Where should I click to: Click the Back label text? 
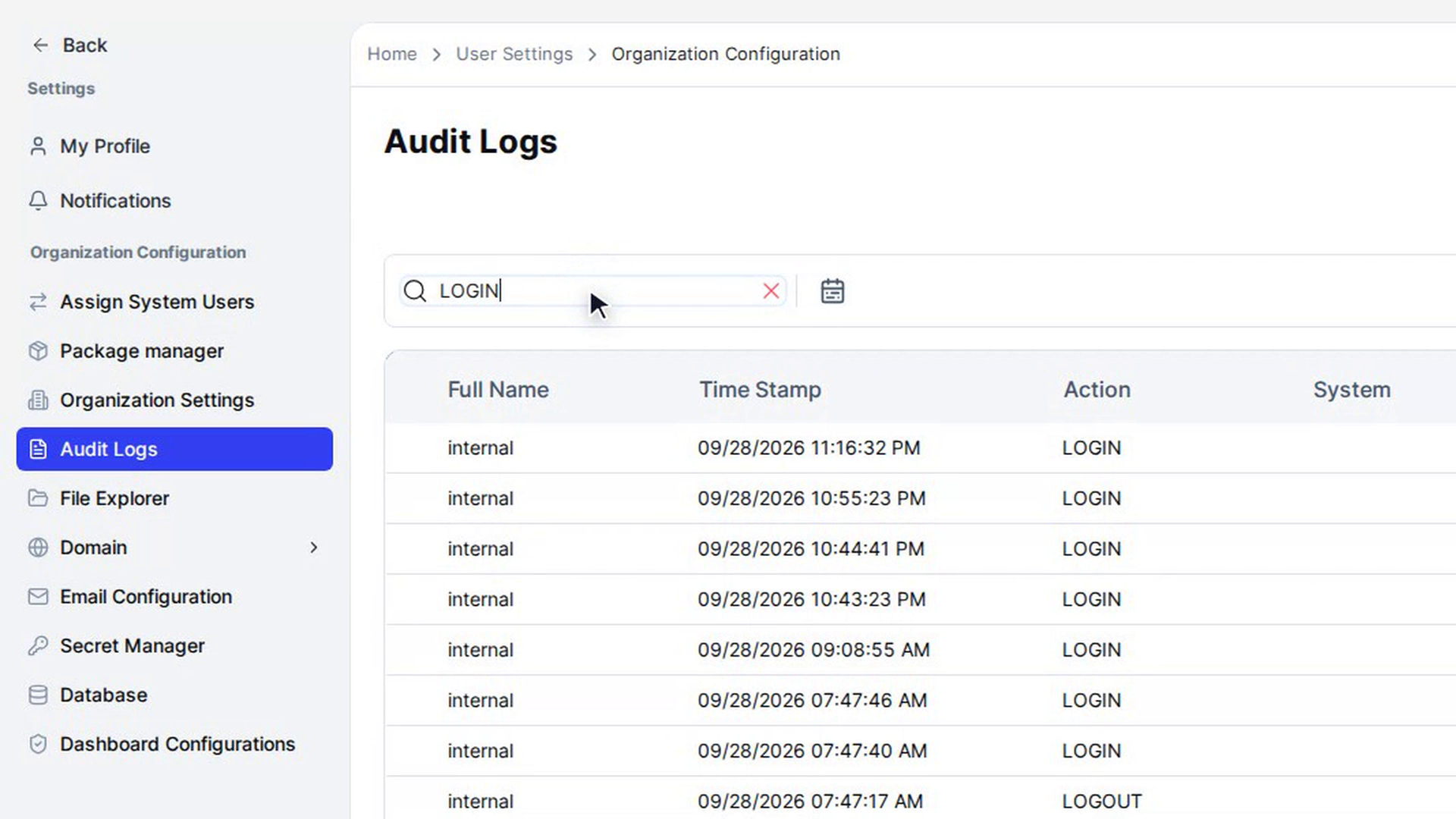click(85, 45)
